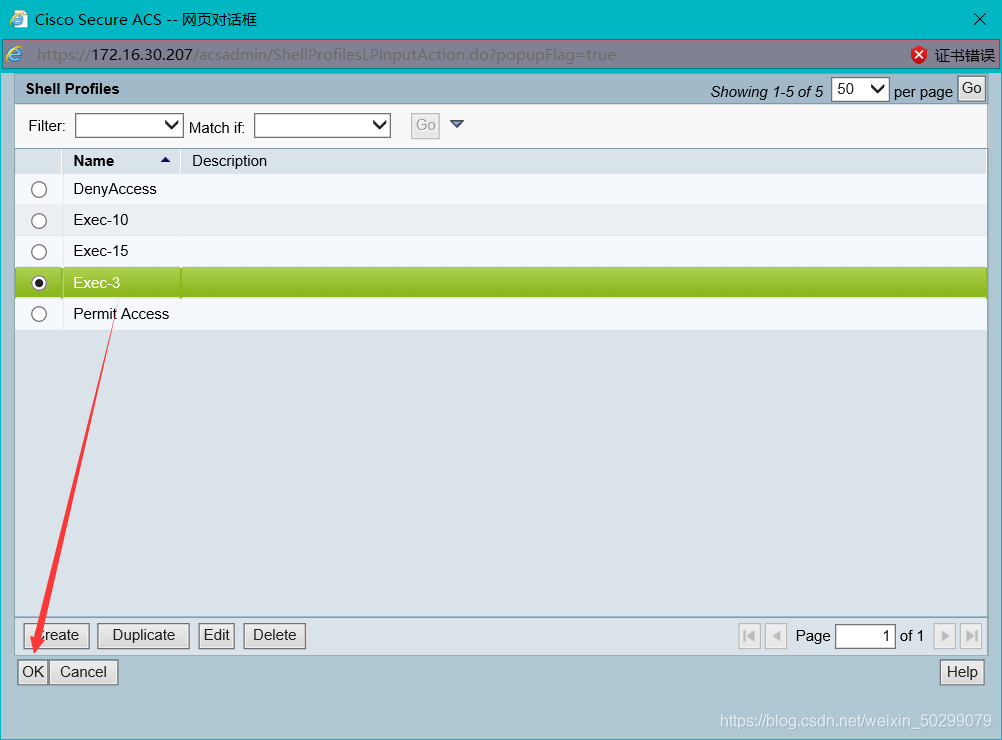Click the Delete button
Image resolution: width=1002 pixels, height=740 pixels.
[275, 636]
